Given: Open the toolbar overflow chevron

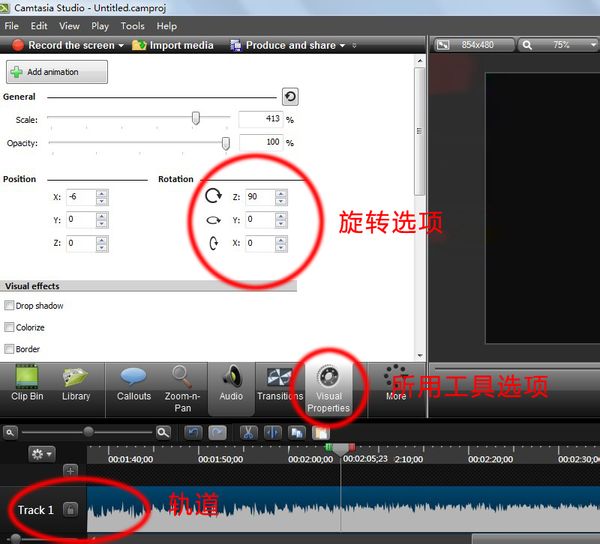Looking at the screenshot, I should click(354, 45).
